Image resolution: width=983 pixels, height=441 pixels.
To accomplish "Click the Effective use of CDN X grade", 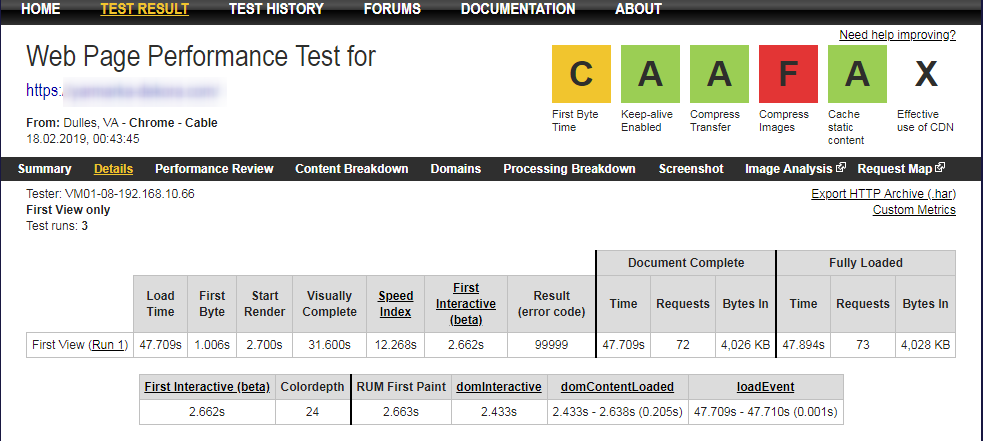I will click(926, 75).
